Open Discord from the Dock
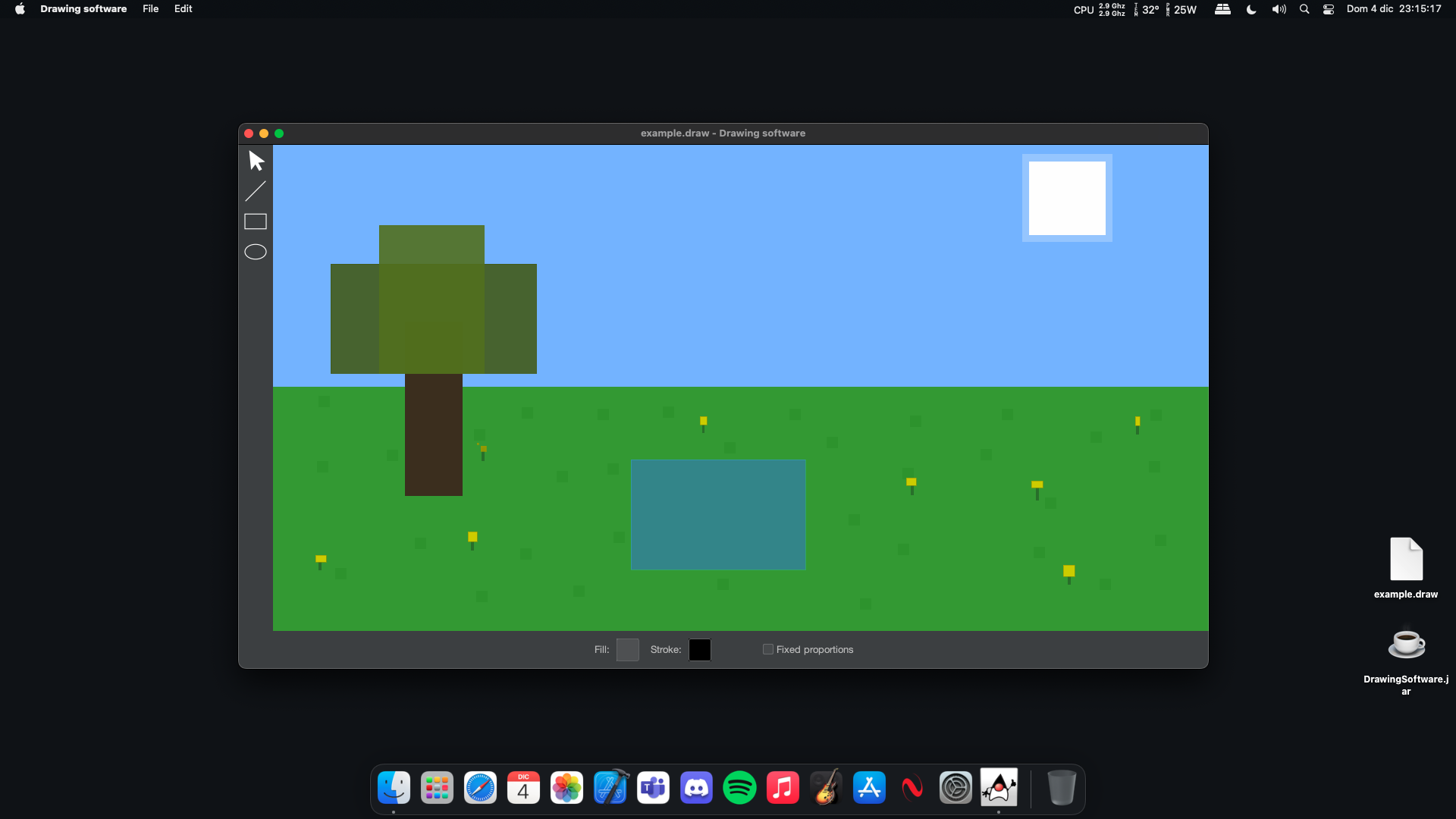The image size is (1456, 819). 697,788
